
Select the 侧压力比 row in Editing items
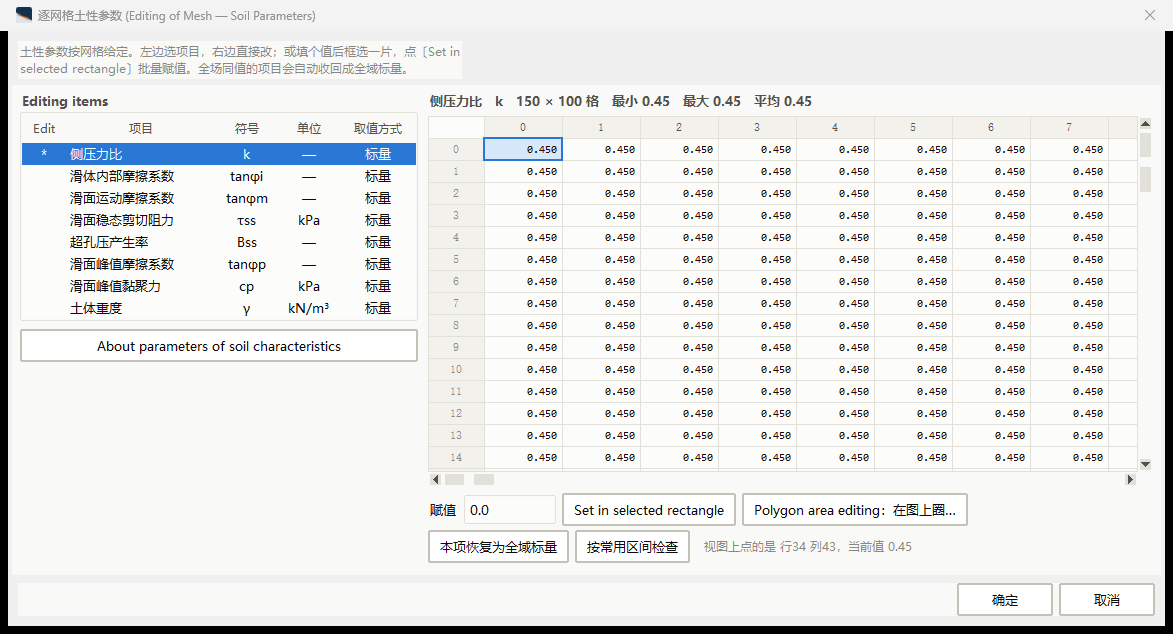point(218,154)
